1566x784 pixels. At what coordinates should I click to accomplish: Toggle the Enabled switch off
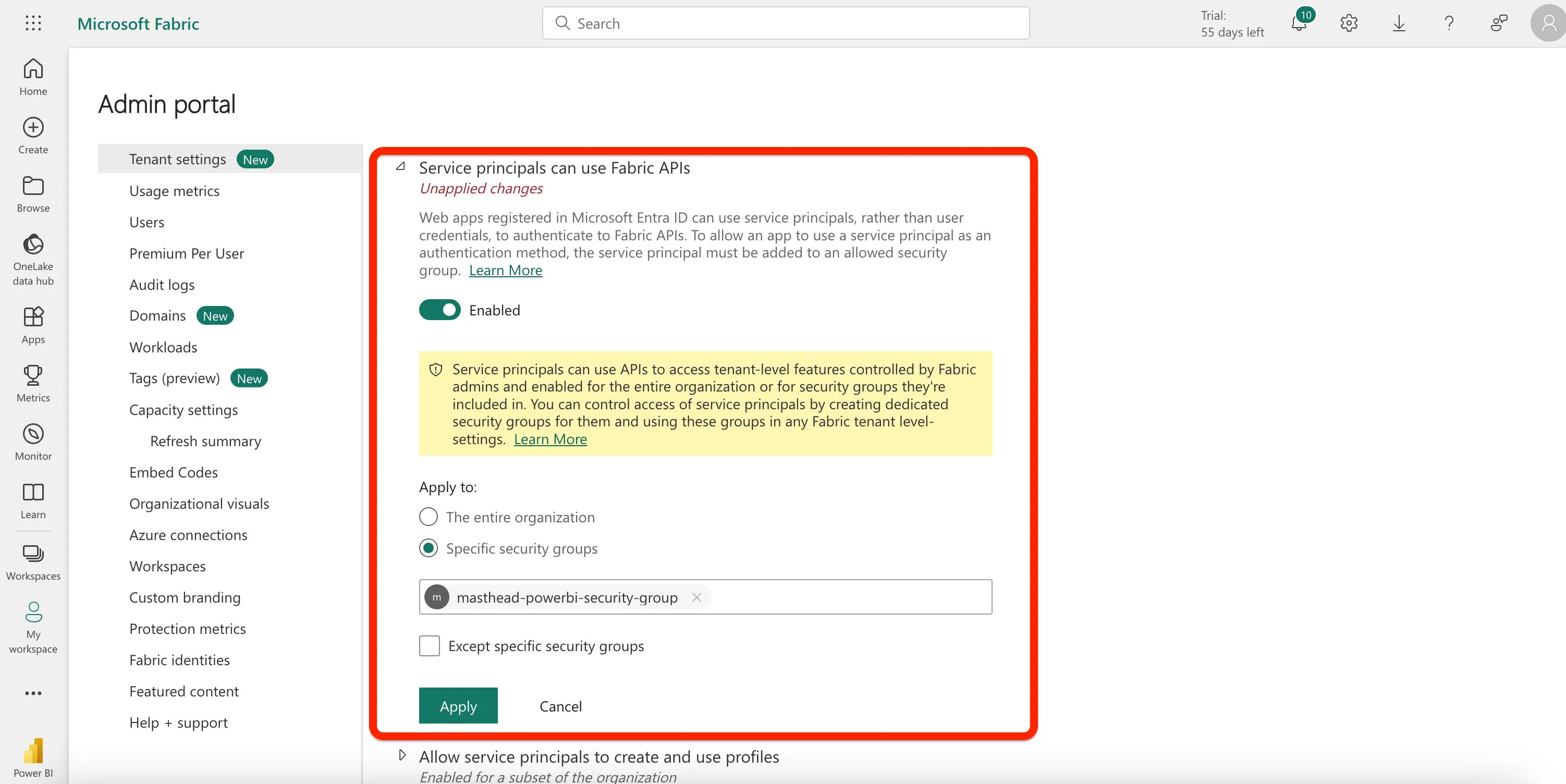(439, 310)
